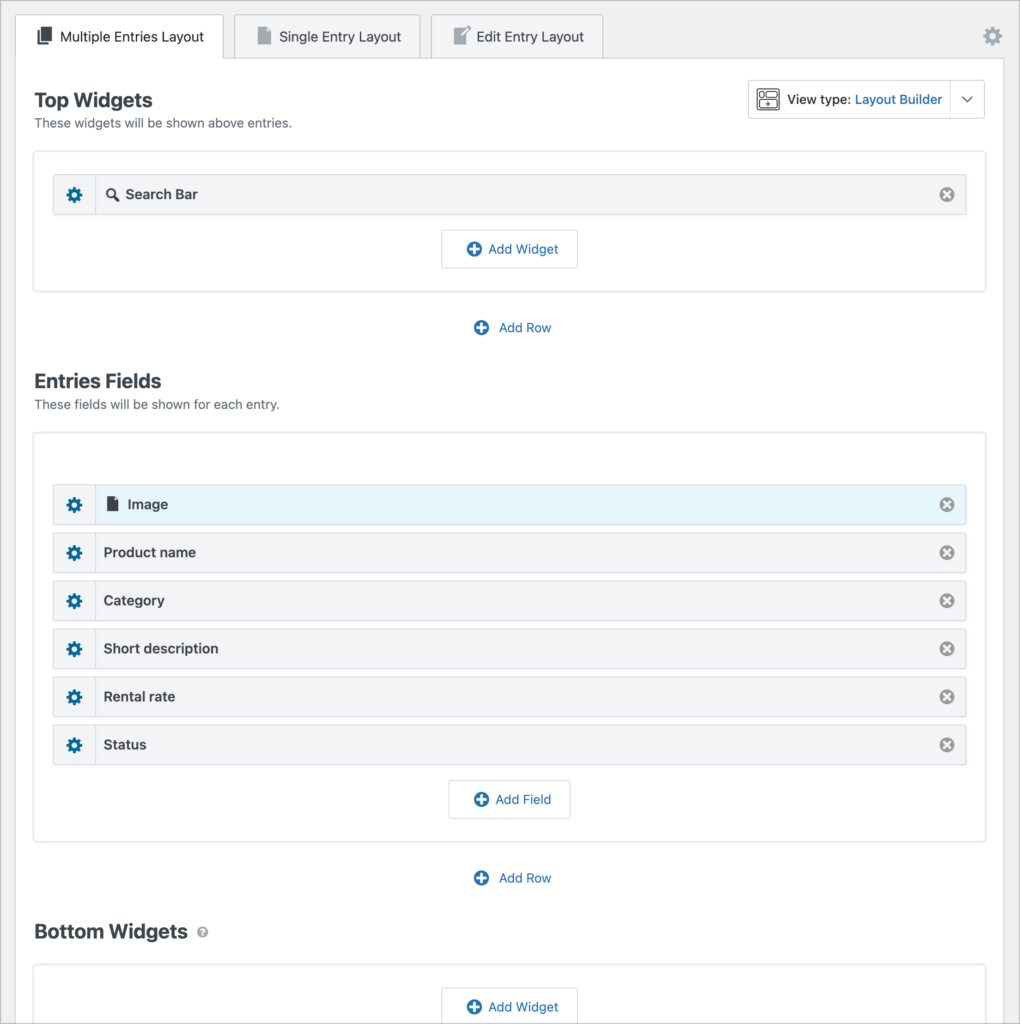Open settings gear for the Image field

(x=74, y=504)
